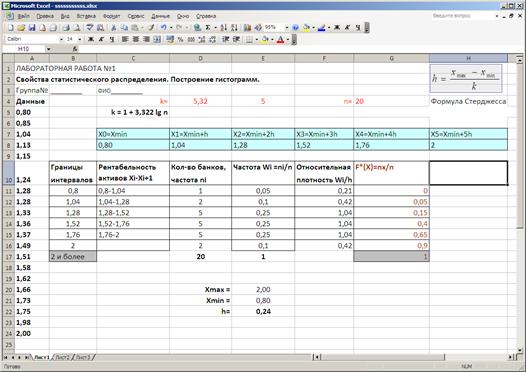Expand the Undo history dropdown arrow
The image size is (526, 372).
click(171, 28)
